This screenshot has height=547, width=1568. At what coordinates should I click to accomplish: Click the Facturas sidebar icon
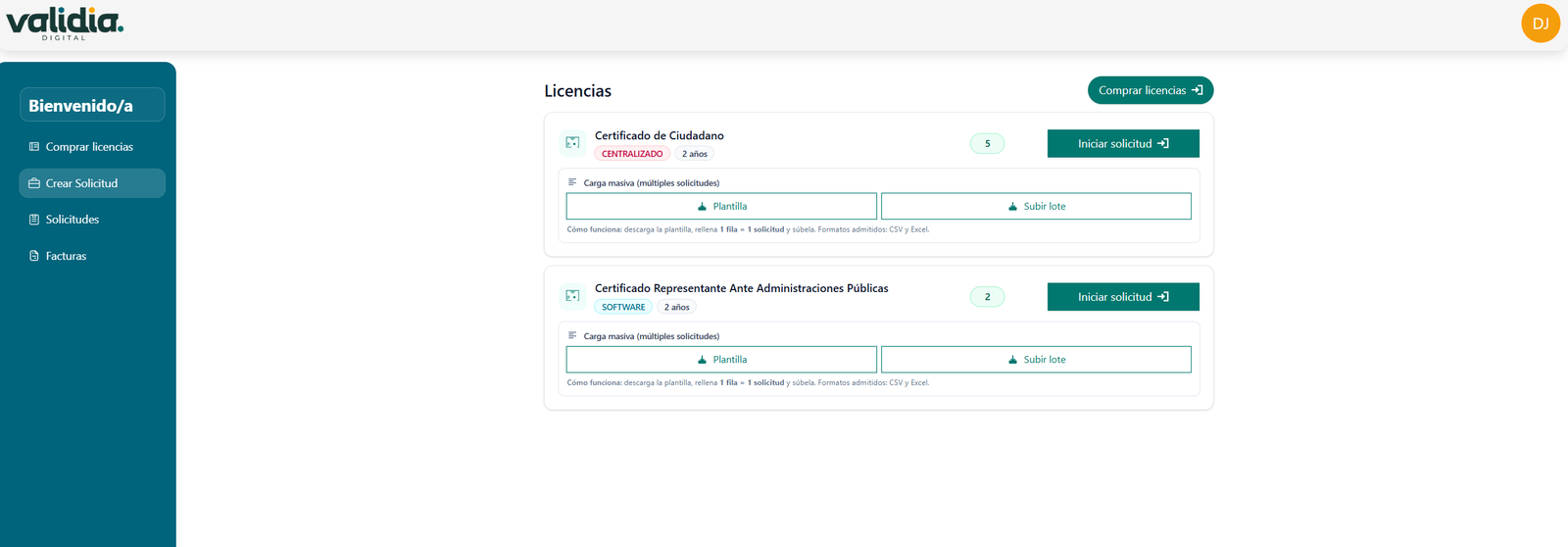(34, 256)
